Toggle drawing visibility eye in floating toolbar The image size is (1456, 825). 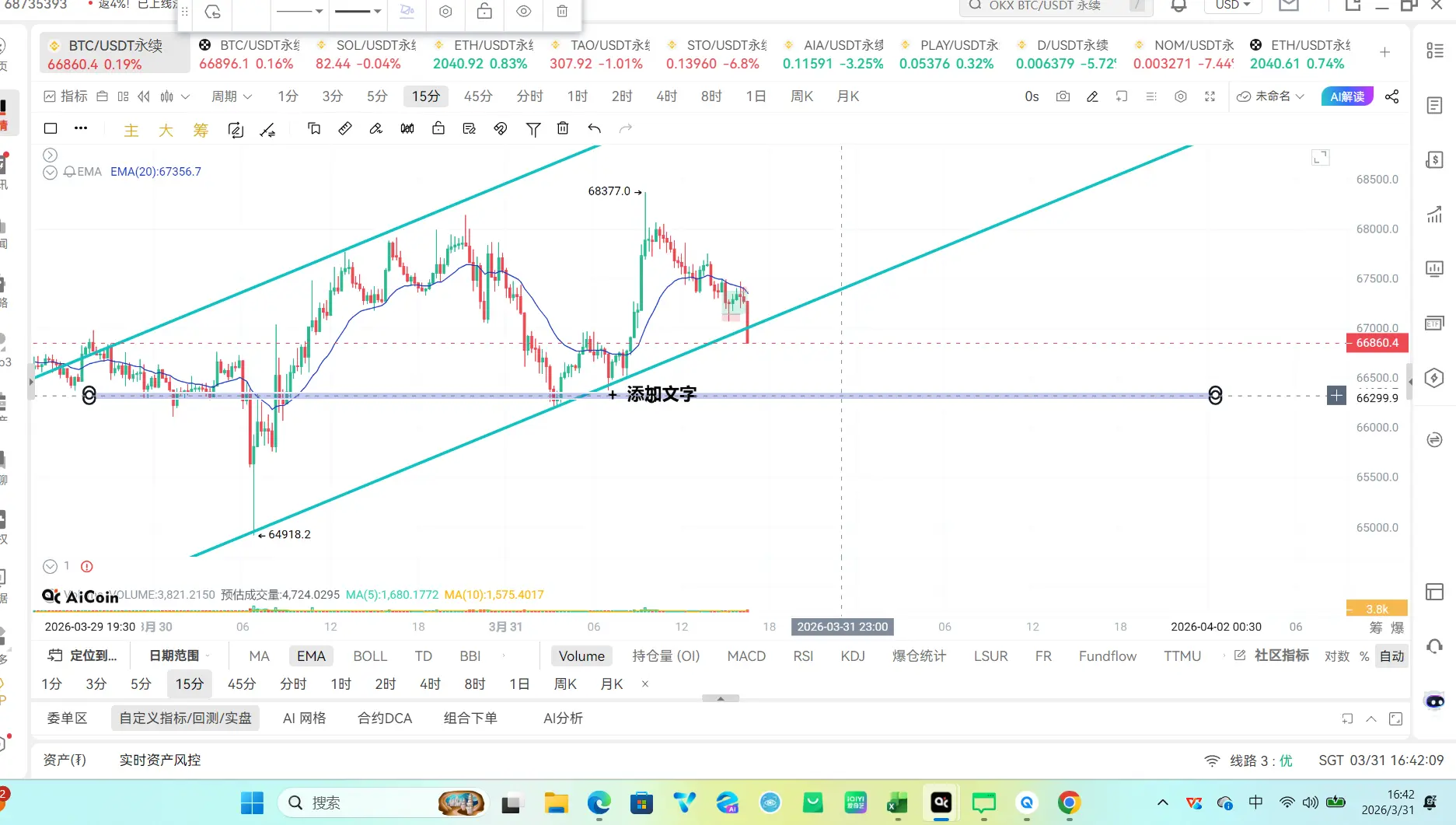click(523, 12)
